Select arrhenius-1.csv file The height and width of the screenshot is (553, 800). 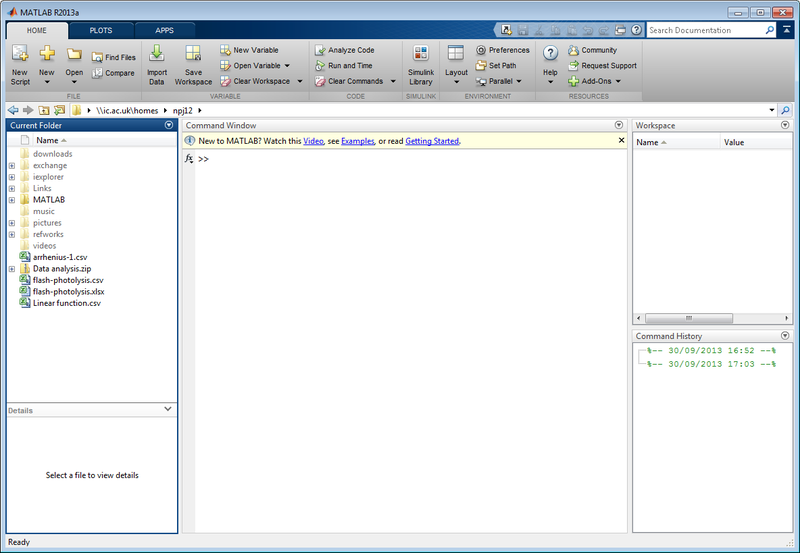coord(60,257)
